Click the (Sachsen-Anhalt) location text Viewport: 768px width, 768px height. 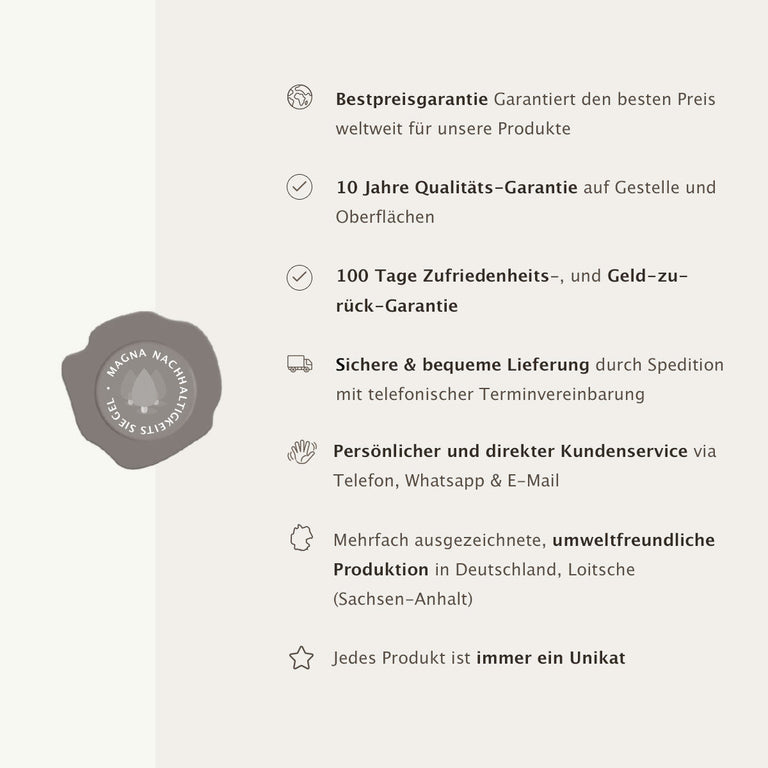pos(403,599)
